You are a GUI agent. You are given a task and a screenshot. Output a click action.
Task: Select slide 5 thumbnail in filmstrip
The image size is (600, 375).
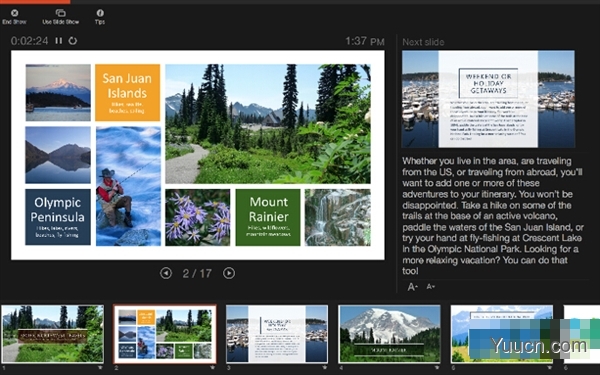click(502, 334)
